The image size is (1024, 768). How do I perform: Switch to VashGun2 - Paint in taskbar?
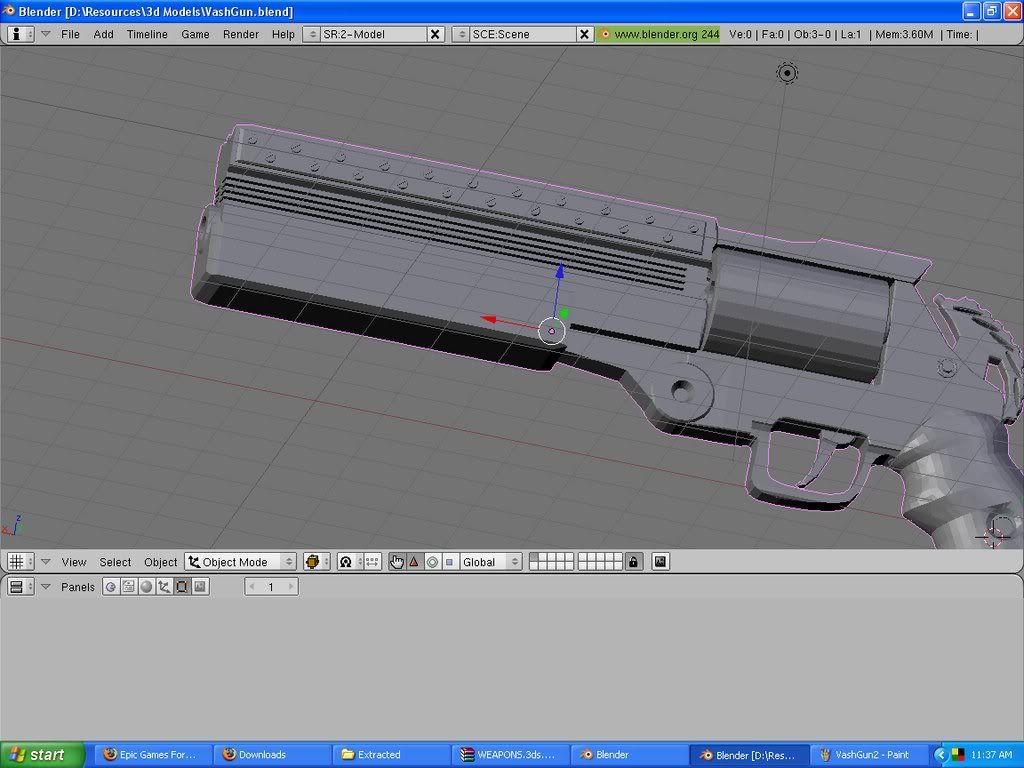(866, 755)
